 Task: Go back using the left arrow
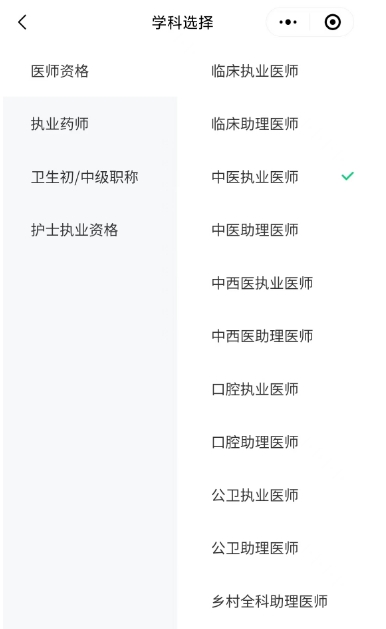pos(22,22)
